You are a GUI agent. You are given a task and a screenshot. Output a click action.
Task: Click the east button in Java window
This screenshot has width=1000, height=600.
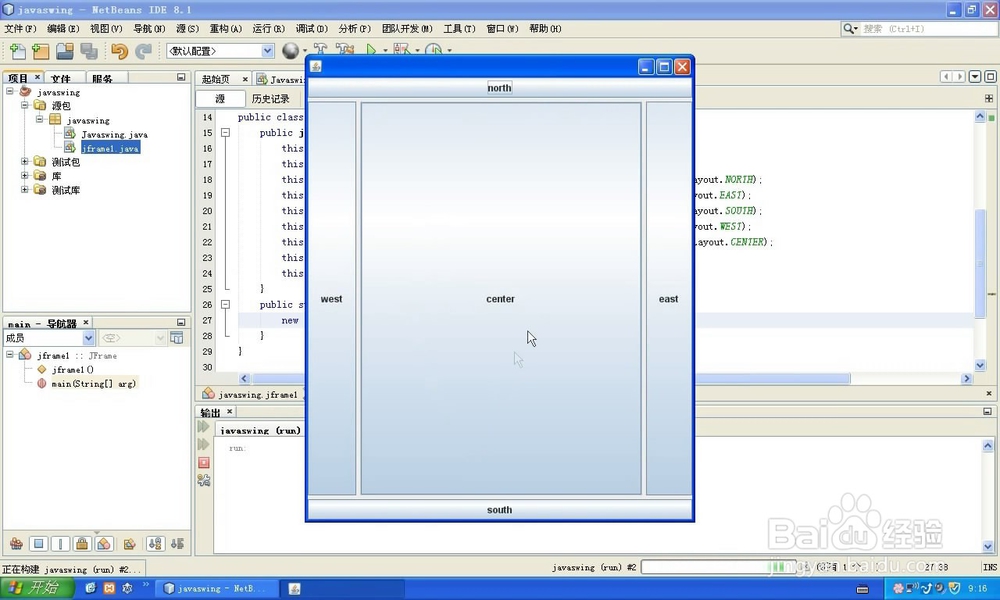click(x=669, y=298)
